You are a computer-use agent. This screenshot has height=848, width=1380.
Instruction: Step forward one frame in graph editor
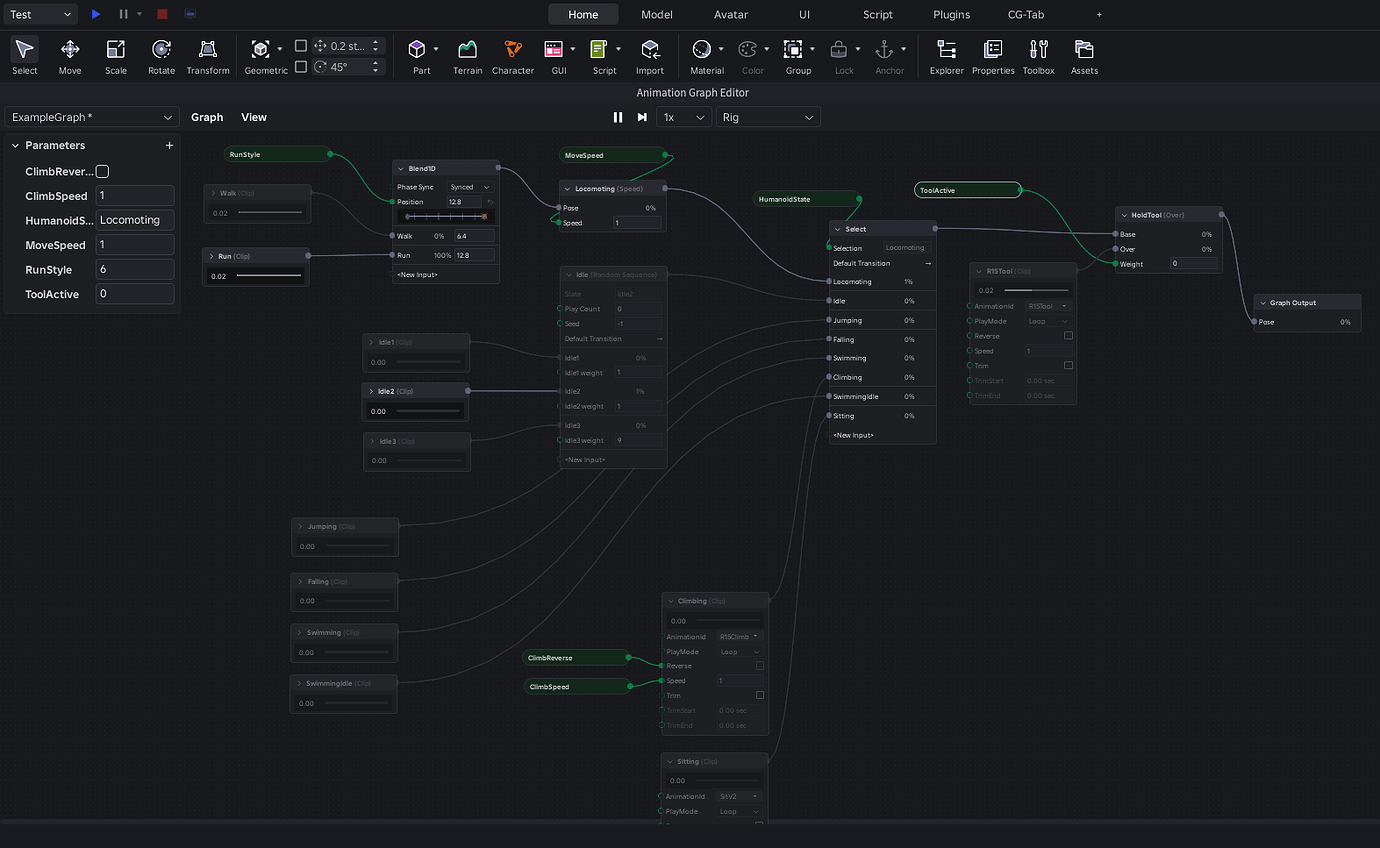[x=642, y=117]
